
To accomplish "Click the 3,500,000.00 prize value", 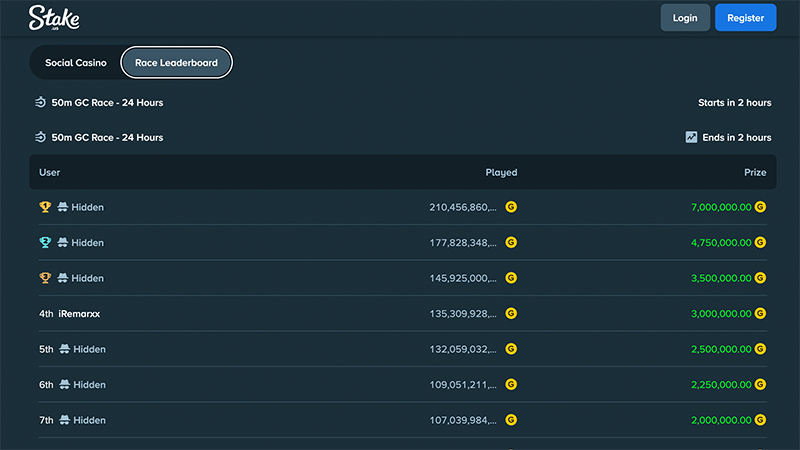I will point(721,278).
